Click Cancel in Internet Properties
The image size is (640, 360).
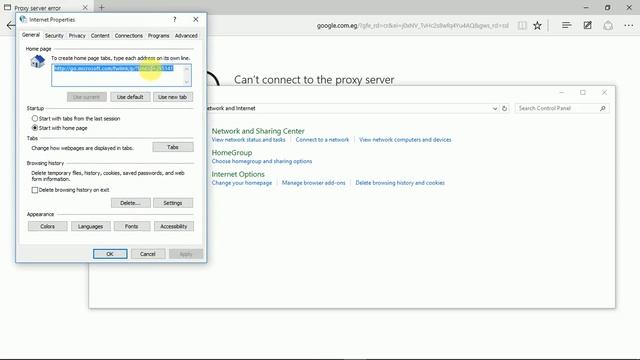[148, 254]
